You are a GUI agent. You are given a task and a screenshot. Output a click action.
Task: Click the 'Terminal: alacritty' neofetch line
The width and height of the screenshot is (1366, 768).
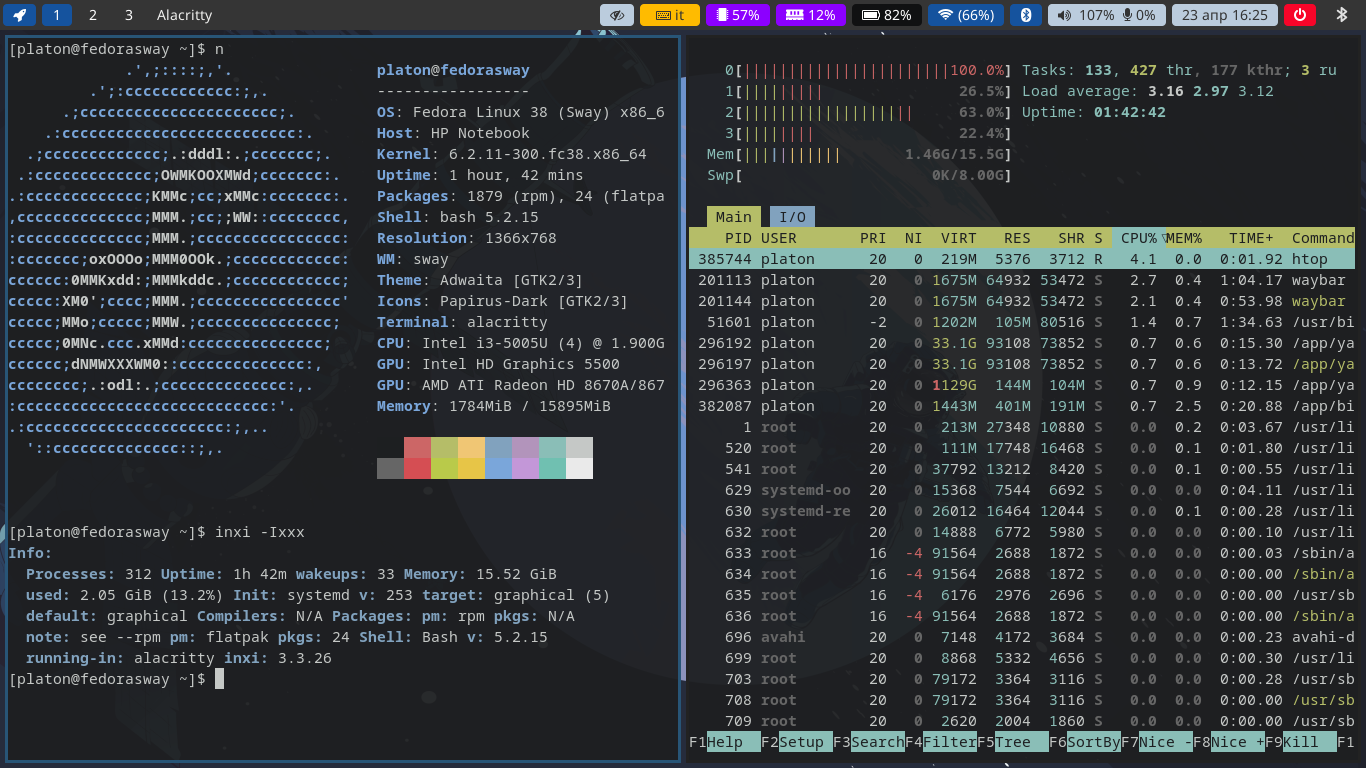[462, 322]
